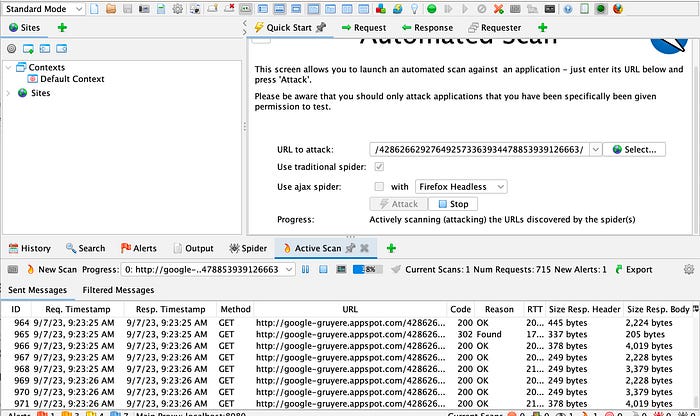Select Default Context in the tree

point(66,79)
